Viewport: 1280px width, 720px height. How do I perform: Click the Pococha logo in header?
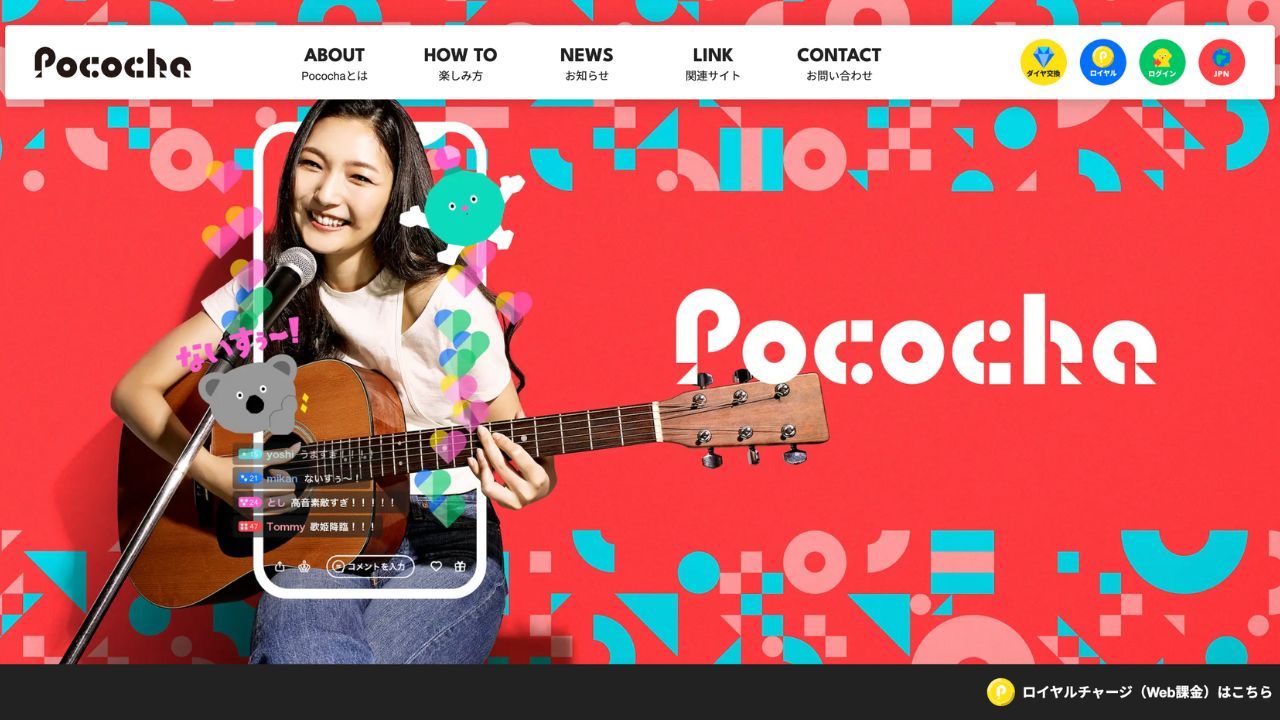[113, 63]
